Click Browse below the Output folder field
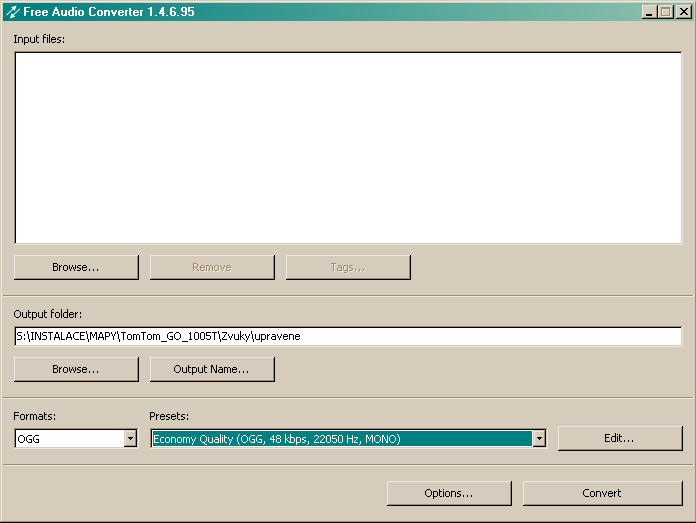The width and height of the screenshot is (696, 523). pos(76,369)
